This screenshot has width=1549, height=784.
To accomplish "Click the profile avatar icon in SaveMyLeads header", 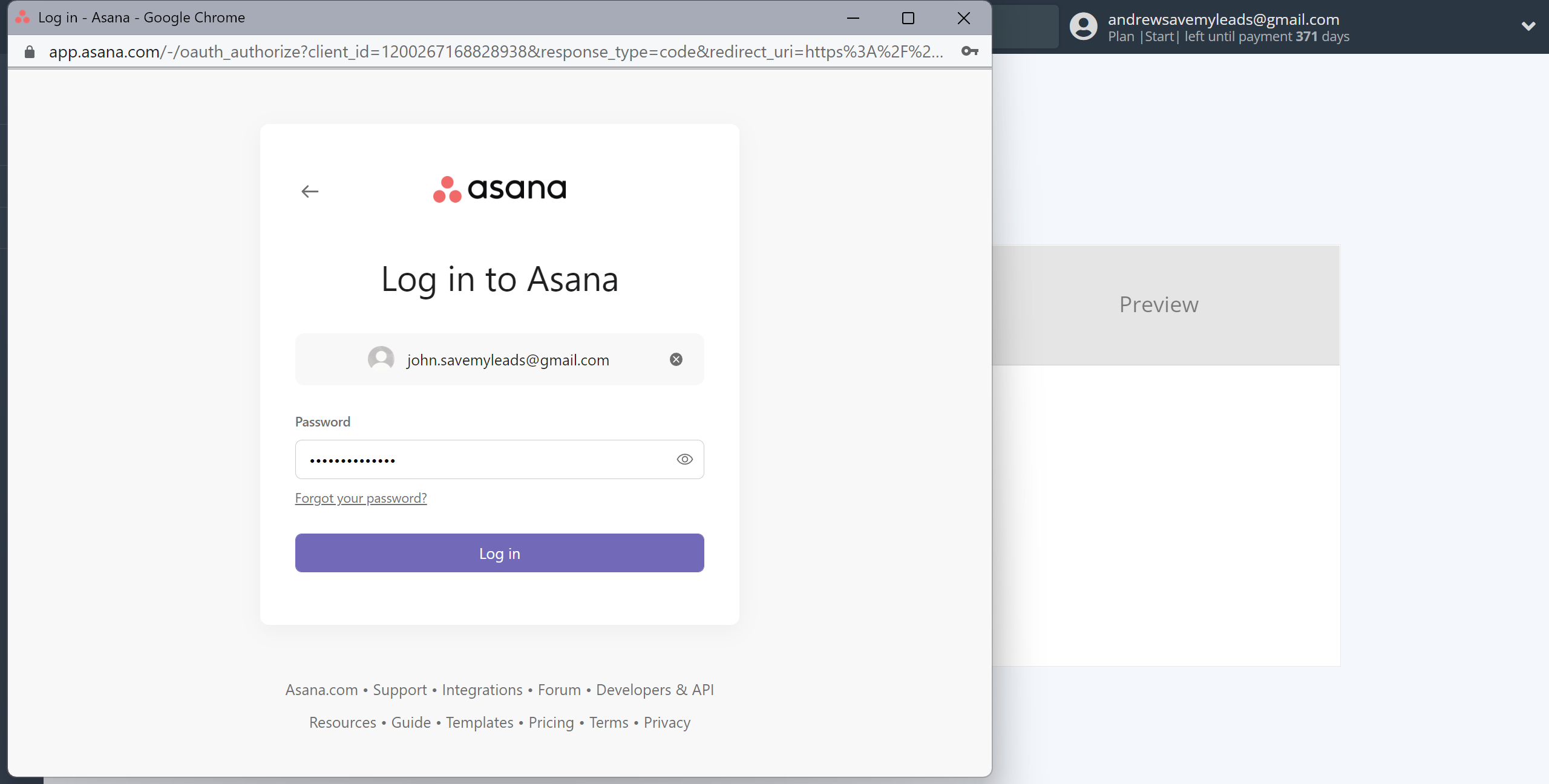I will [x=1083, y=27].
